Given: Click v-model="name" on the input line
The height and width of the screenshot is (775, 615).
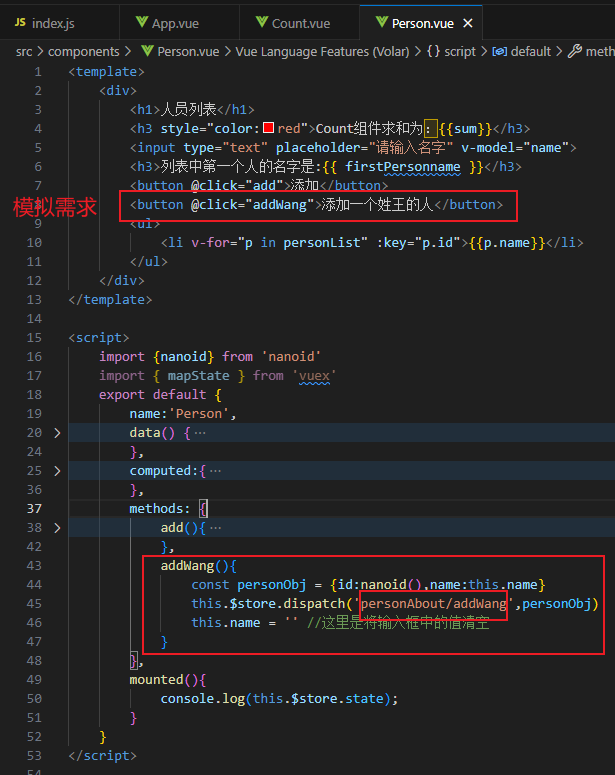Looking at the screenshot, I should [x=515, y=148].
